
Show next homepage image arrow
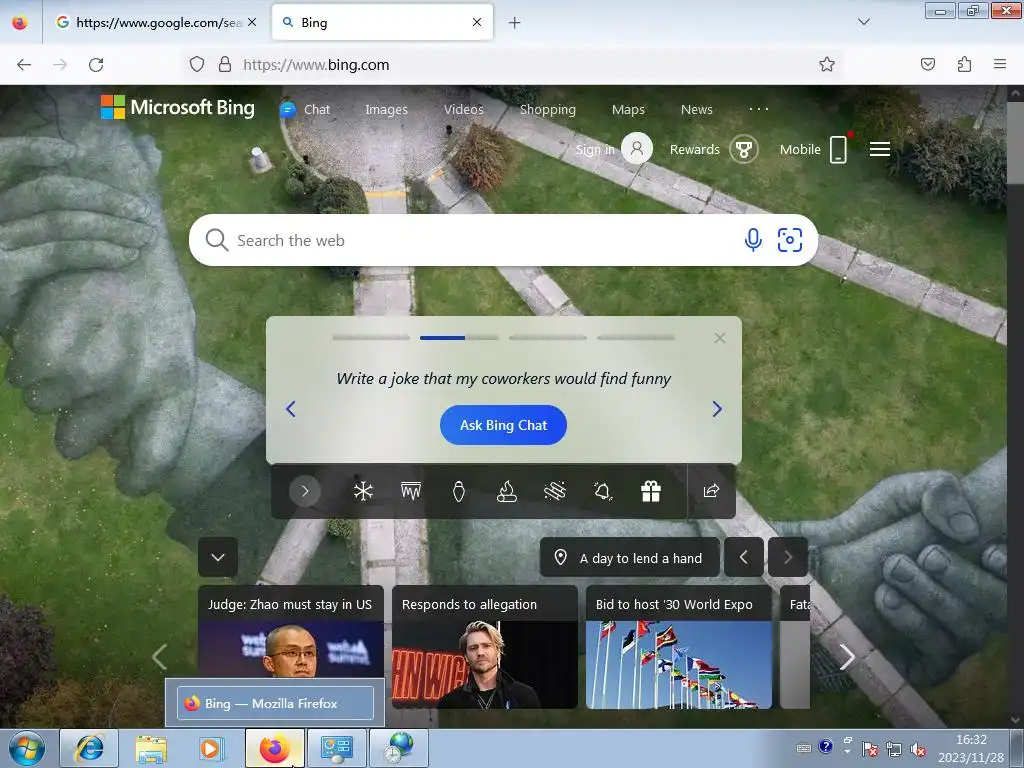(x=788, y=557)
